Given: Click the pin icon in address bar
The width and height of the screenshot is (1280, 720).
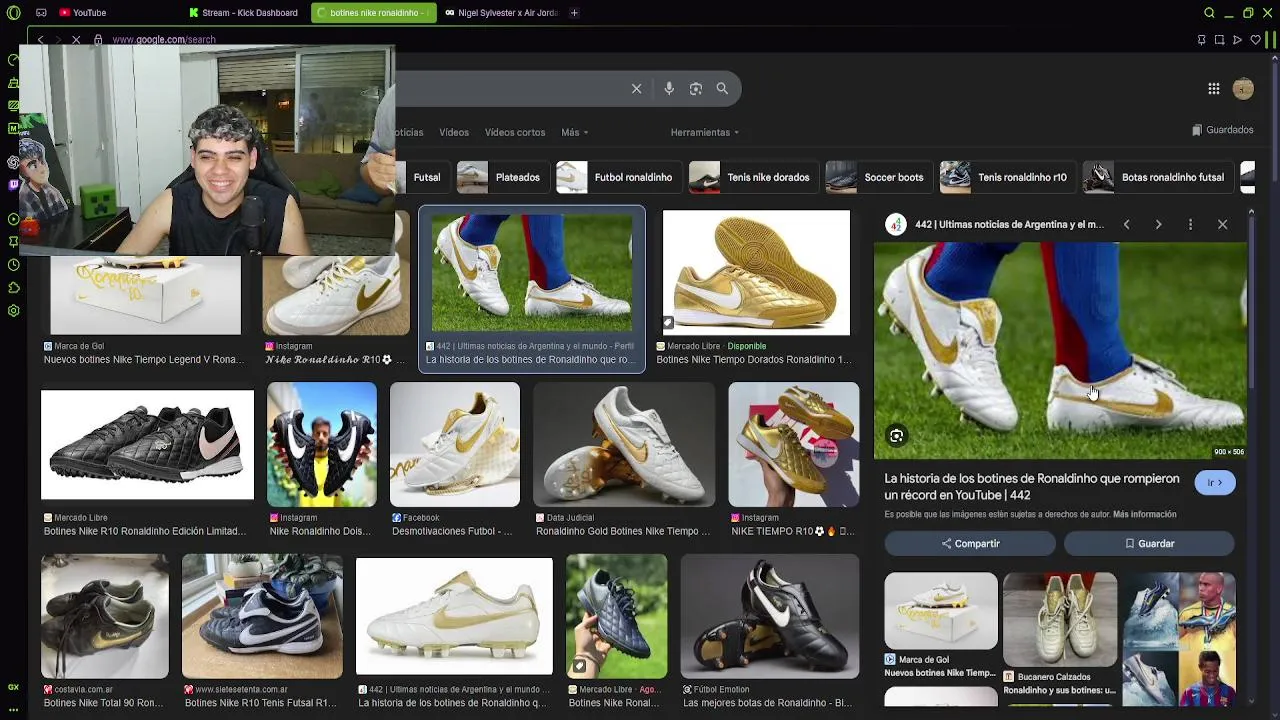Looking at the screenshot, I should pyautogui.click(x=1201, y=40).
